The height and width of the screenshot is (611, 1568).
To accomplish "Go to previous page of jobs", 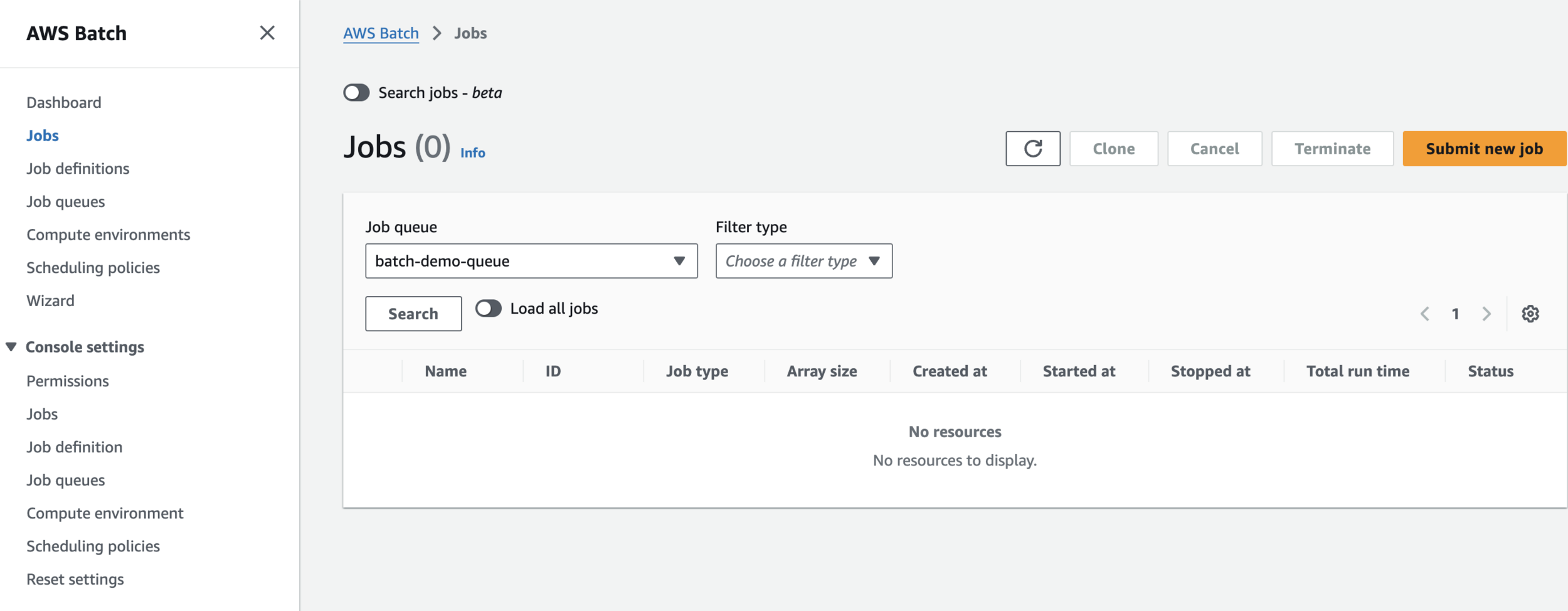I will [1425, 314].
